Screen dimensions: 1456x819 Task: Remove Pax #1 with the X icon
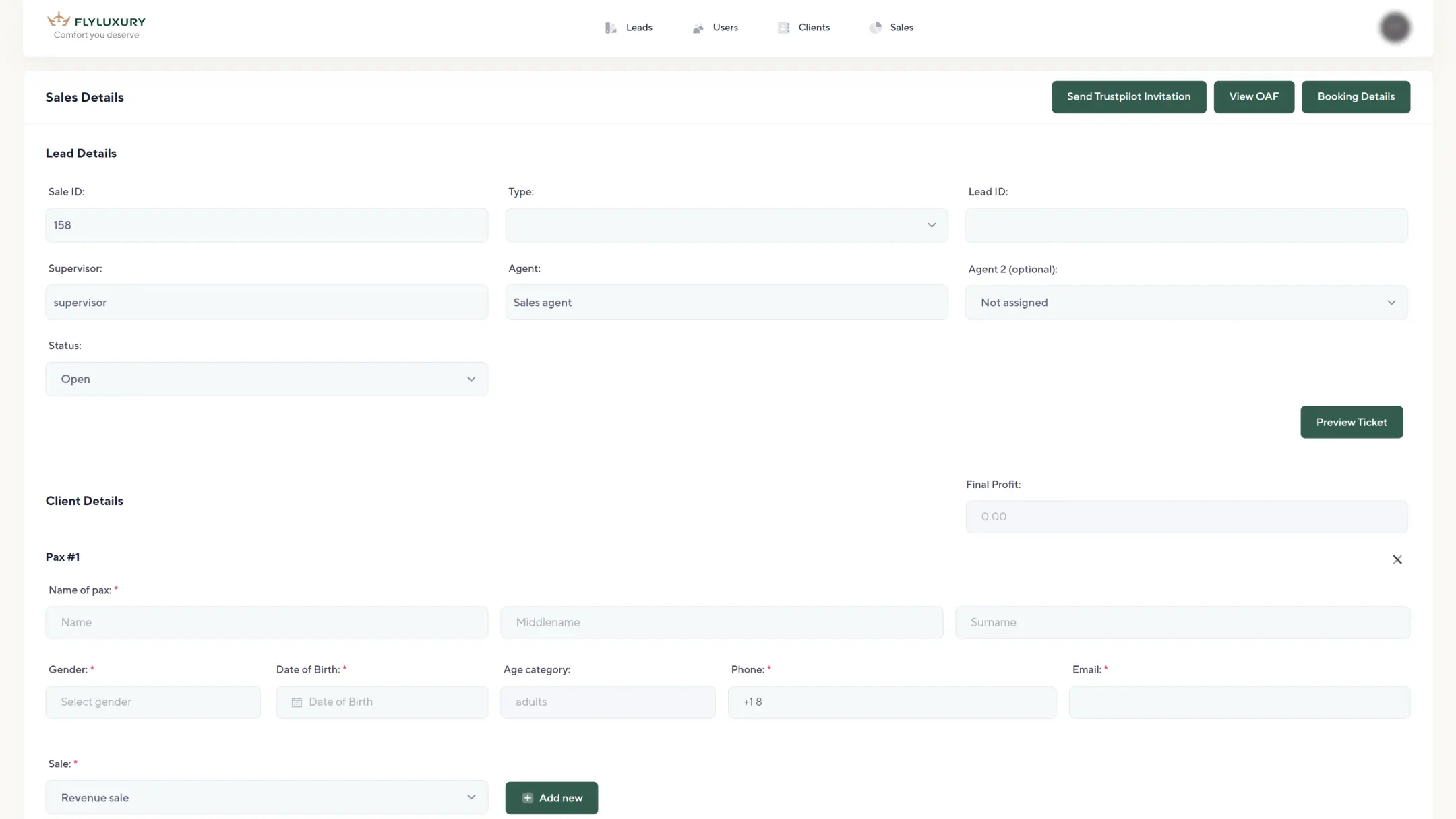1397,559
